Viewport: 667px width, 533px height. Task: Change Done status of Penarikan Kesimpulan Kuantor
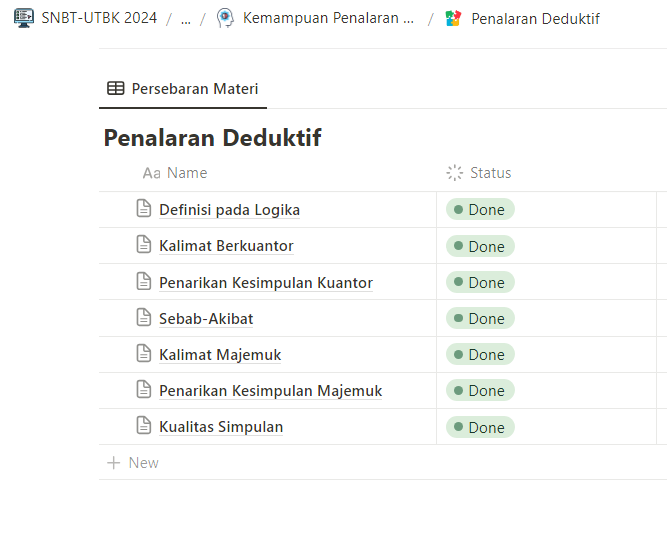coord(480,282)
